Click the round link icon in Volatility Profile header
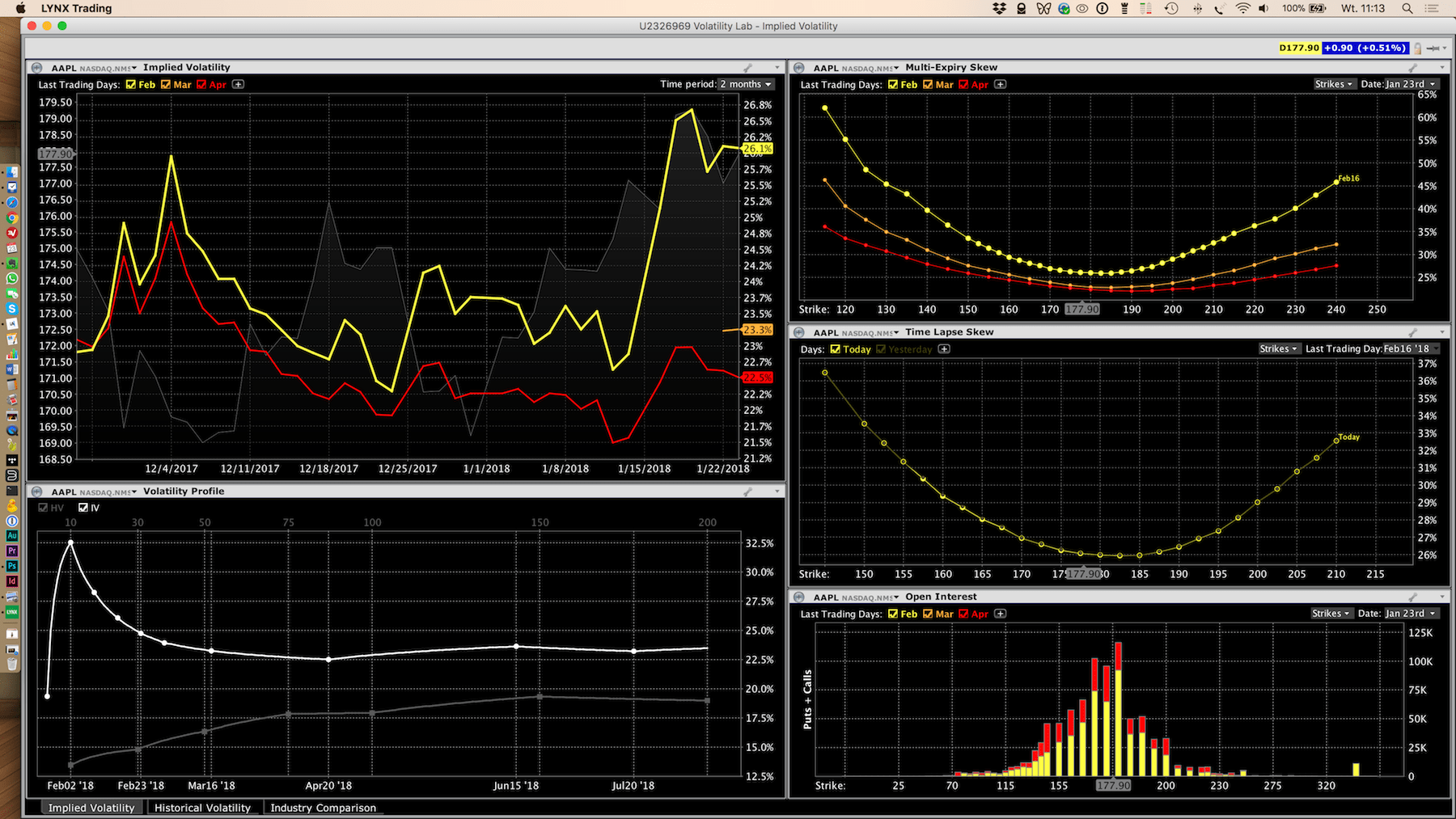Viewport: 1456px width, 819px height. 37,492
